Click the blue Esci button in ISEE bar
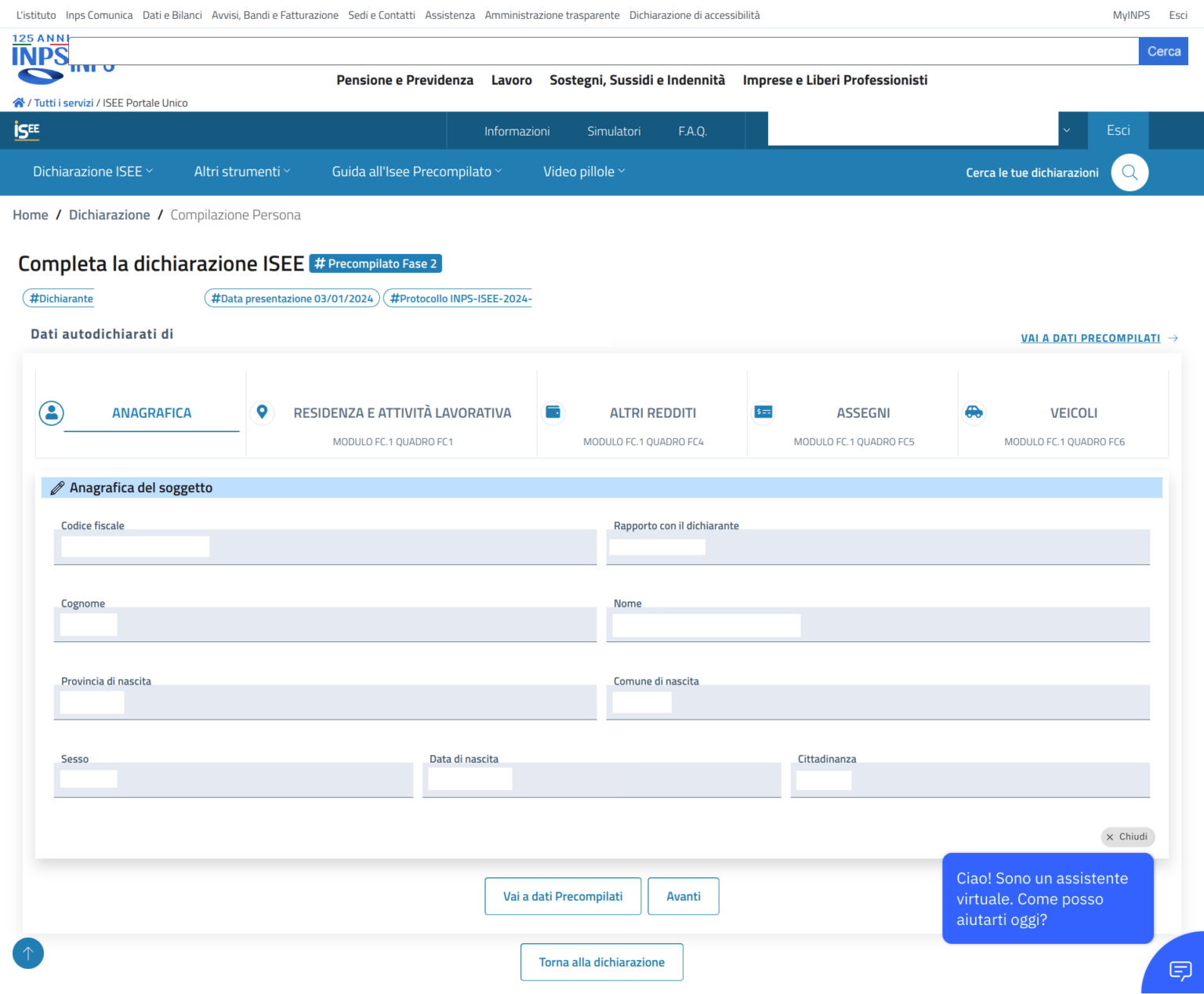Viewport: 1204px width, 994px height. tap(1118, 130)
